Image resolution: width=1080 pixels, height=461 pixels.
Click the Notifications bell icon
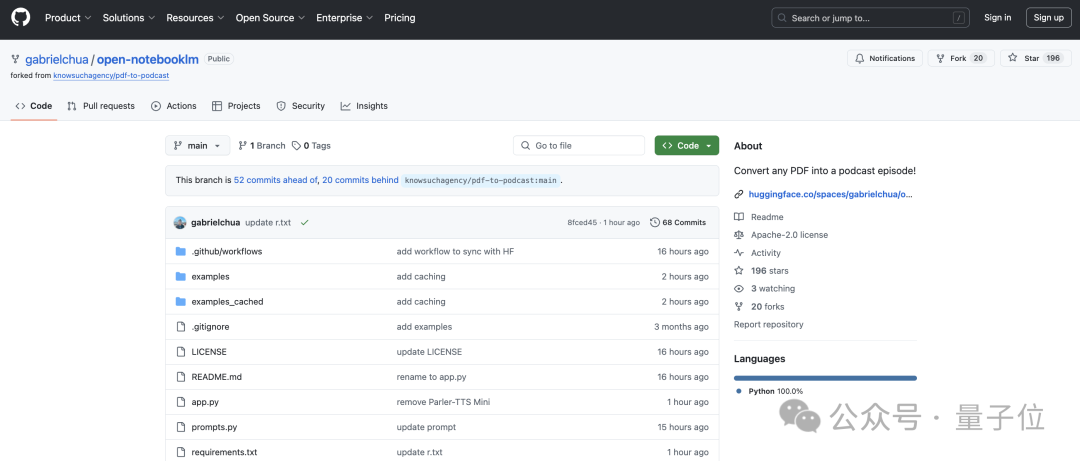860,58
